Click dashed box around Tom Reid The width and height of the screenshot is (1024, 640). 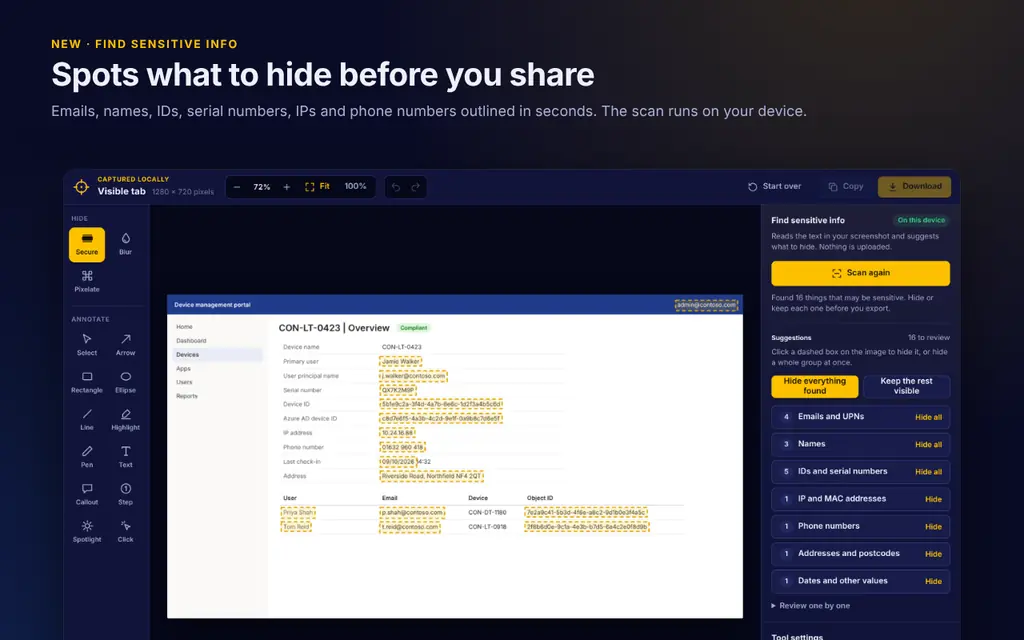pos(296,527)
